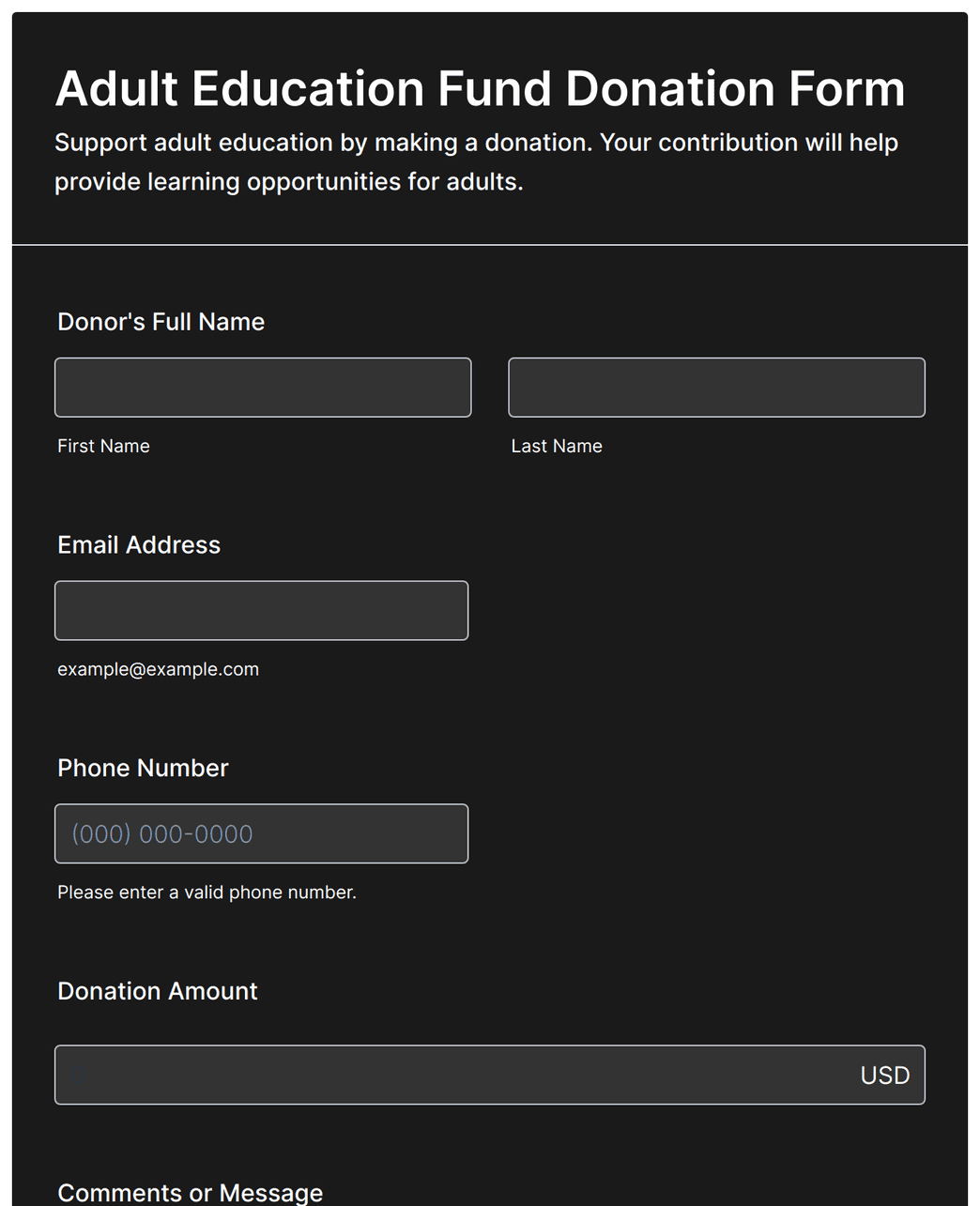Click the divider line below the header
The height and width of the screenshot is (1206, 980).
489,245
